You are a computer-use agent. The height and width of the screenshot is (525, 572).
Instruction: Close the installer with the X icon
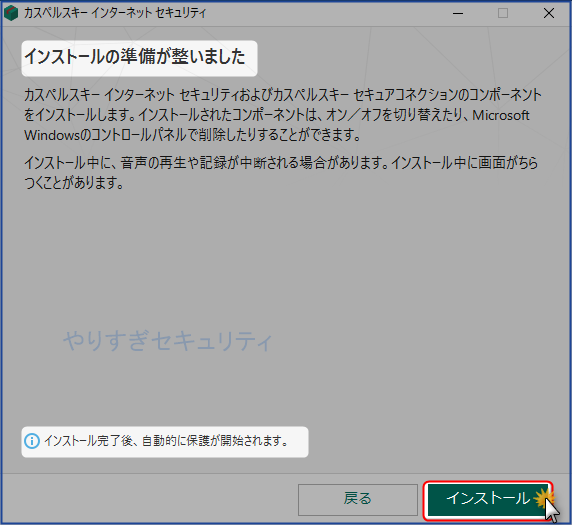click(x=549, y=13)
